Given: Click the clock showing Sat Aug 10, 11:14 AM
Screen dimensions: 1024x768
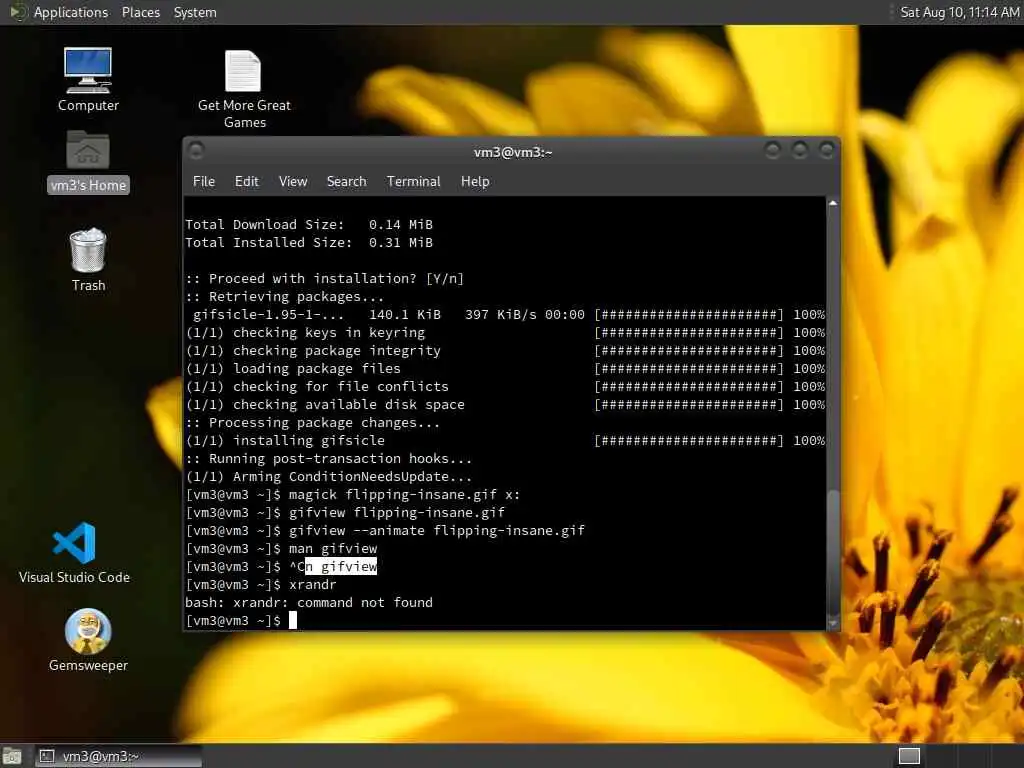Looking at the screenshot, I should [959, 12].
